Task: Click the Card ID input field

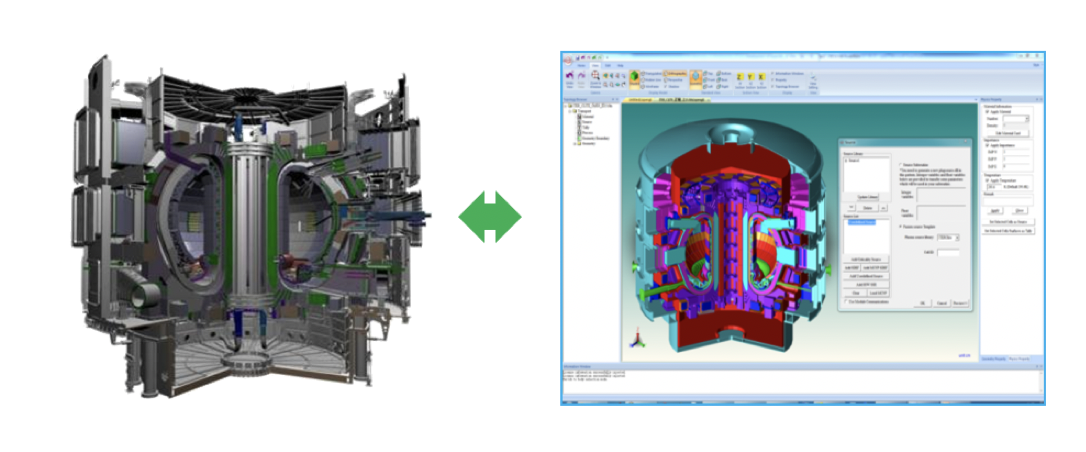Action: point(948,252)
